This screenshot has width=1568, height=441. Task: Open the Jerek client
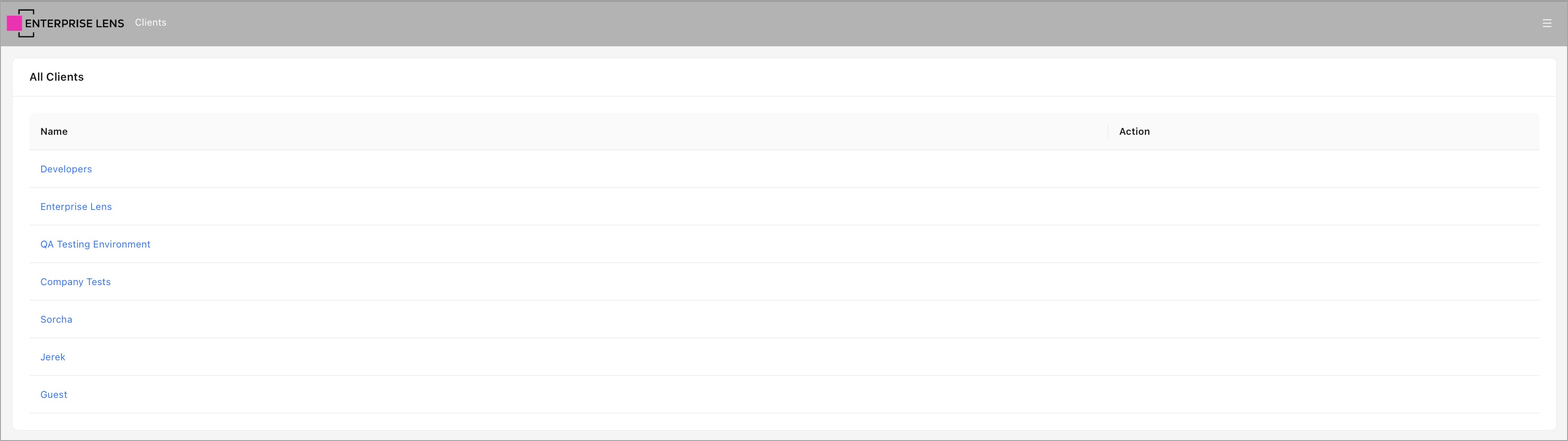click(52, 358)
